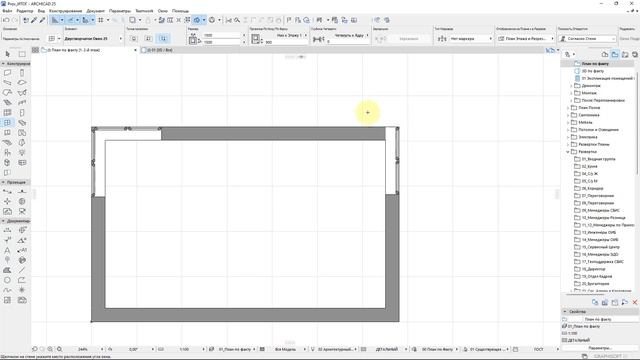This screenshot has height=360, width=640.
Task: Select the Column tool
Action: [x=22, y=73]
